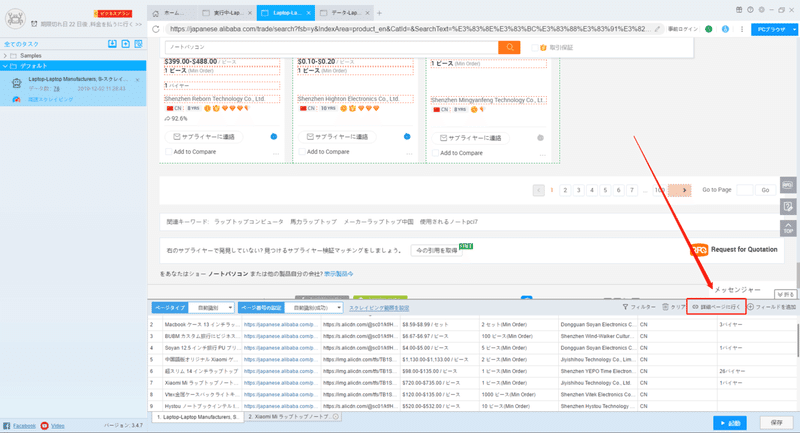Click the 今の引用を取得 button
Screen dimensions: 800x433
tap(437, 250)
